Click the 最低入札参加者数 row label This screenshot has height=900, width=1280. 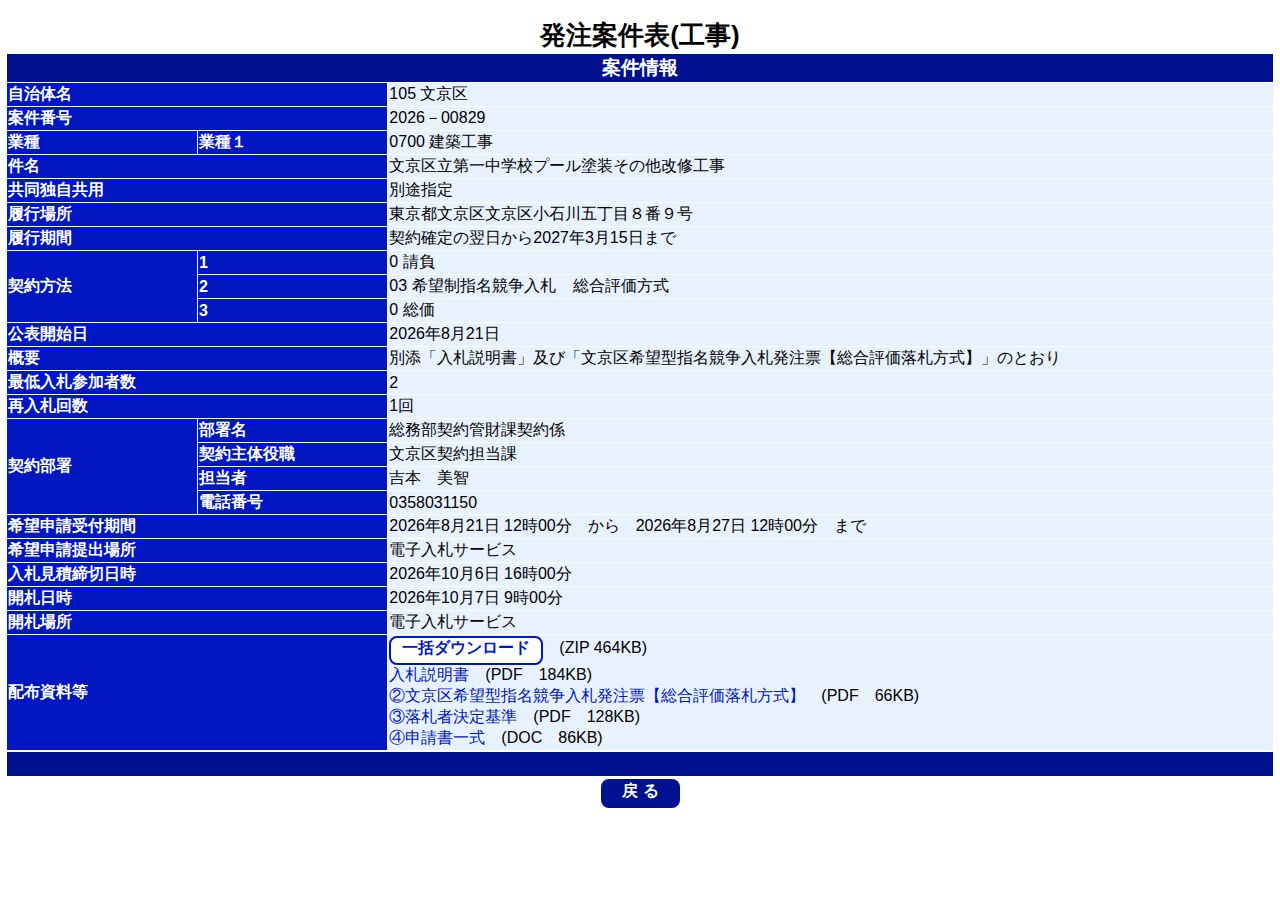(x=197, y=382)
